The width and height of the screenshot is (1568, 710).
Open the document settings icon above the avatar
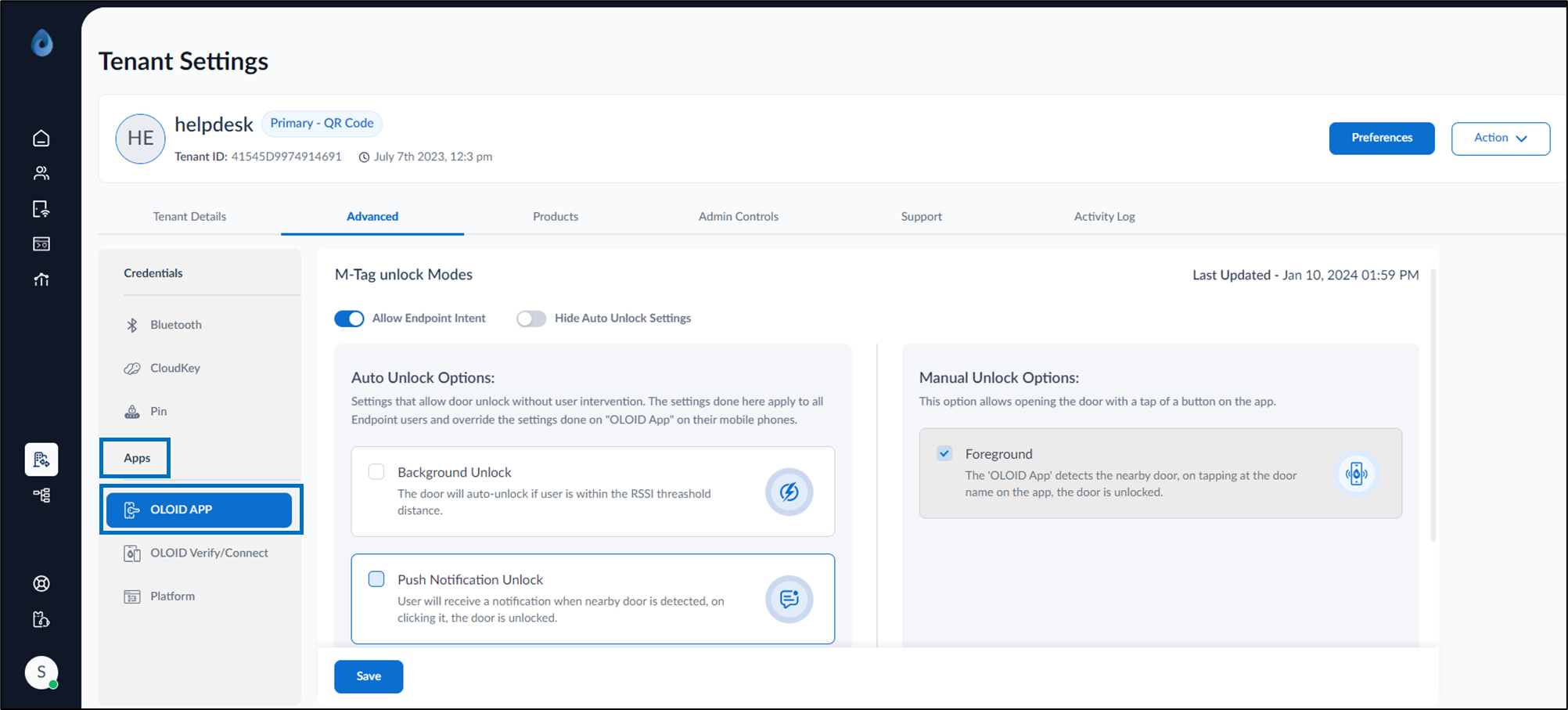[41, 620]
